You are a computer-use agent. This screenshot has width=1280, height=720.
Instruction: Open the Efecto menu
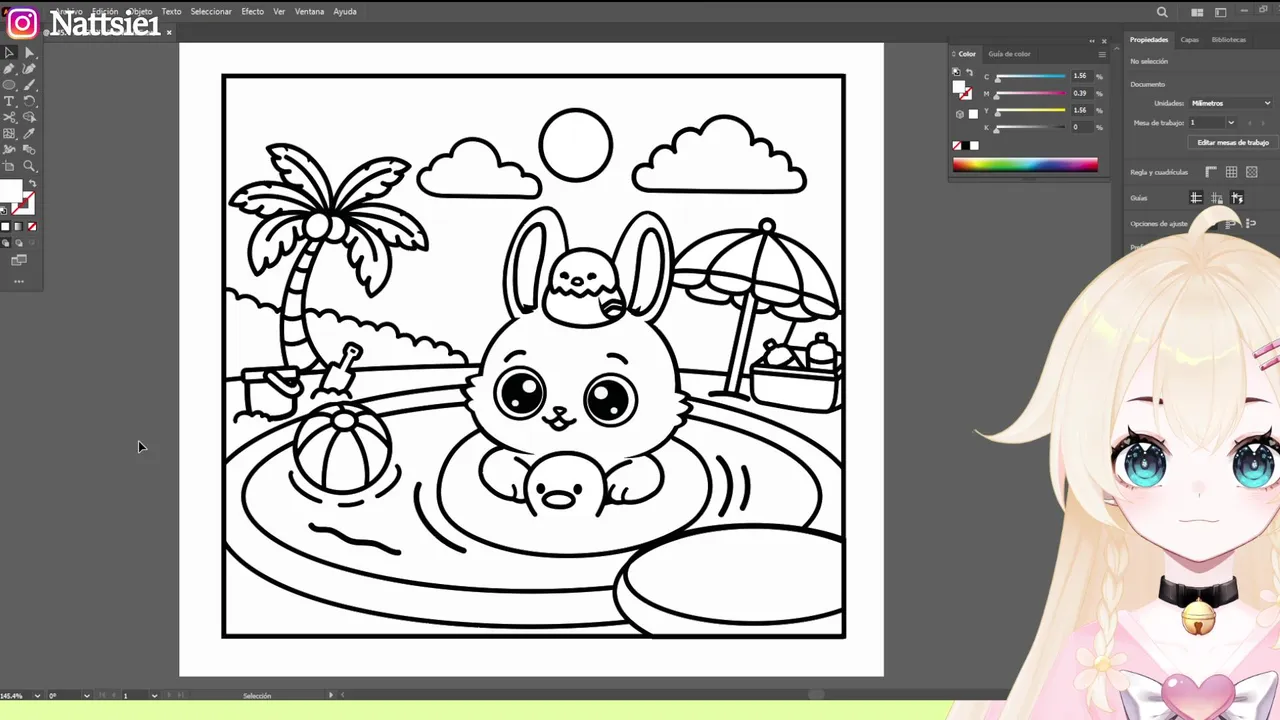253,12
